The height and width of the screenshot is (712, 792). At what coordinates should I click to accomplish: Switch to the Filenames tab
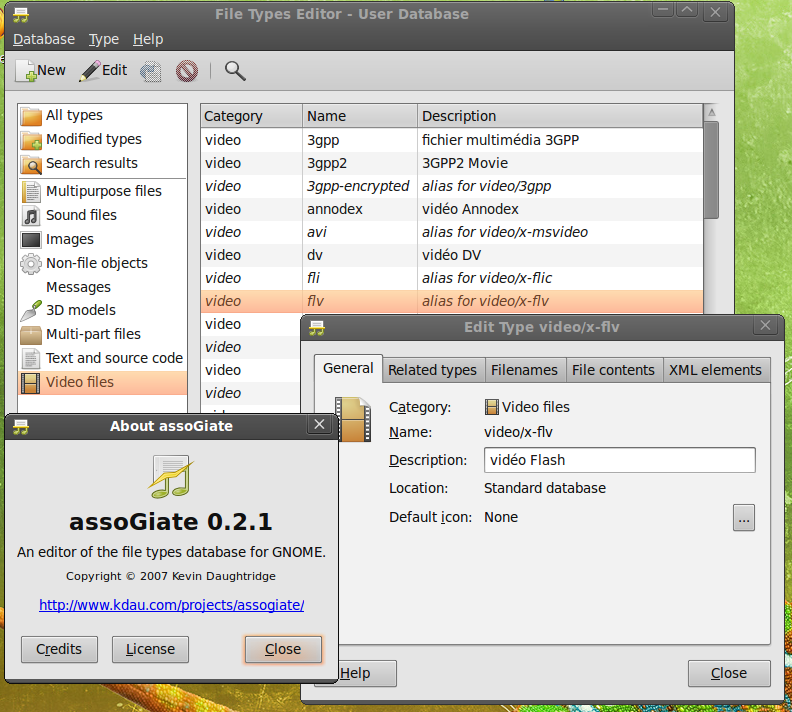point(524,370)
